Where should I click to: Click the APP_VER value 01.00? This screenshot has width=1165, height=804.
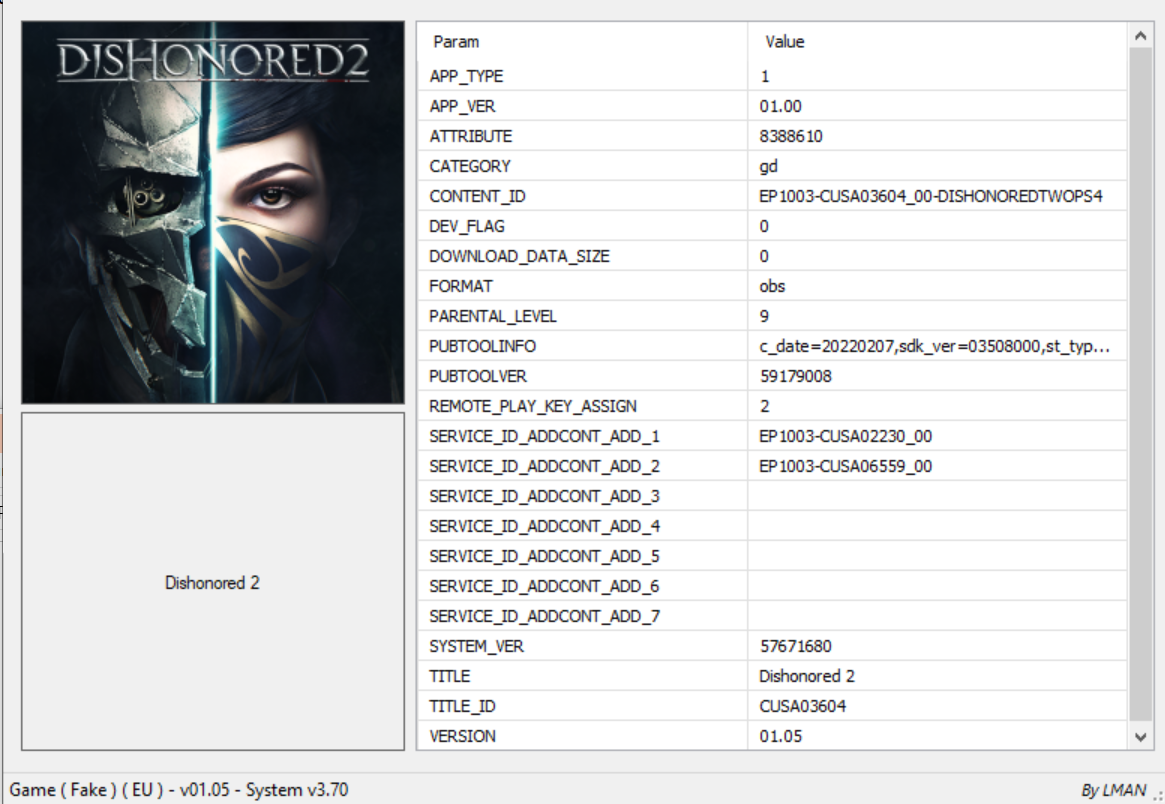coord(780,106)
